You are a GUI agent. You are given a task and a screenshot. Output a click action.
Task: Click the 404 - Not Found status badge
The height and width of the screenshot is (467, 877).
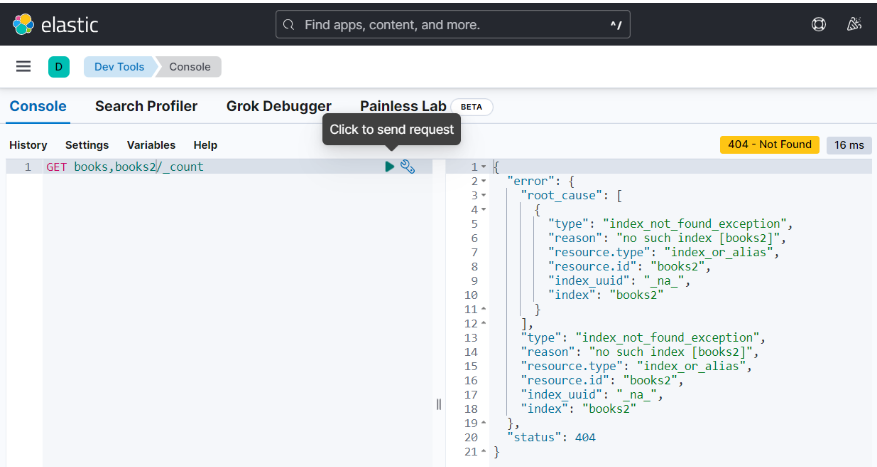click(770, 145)
